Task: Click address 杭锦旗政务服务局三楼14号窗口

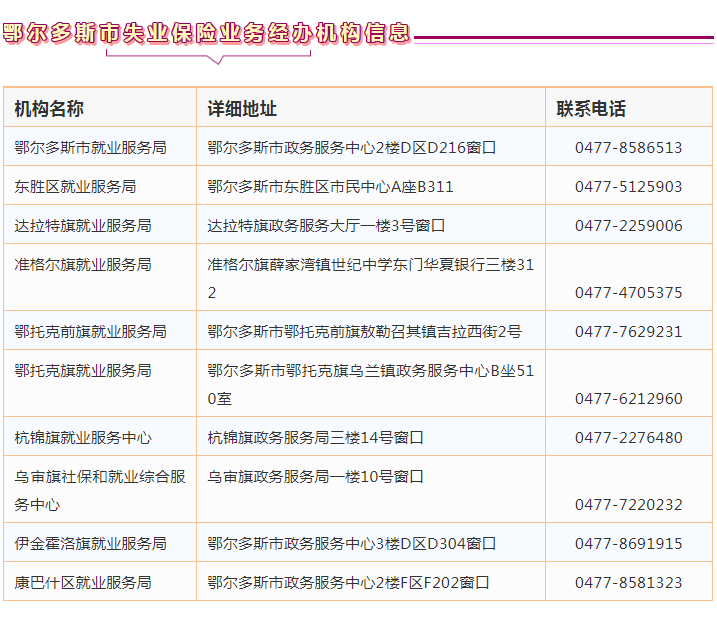Action: point(316,437)
